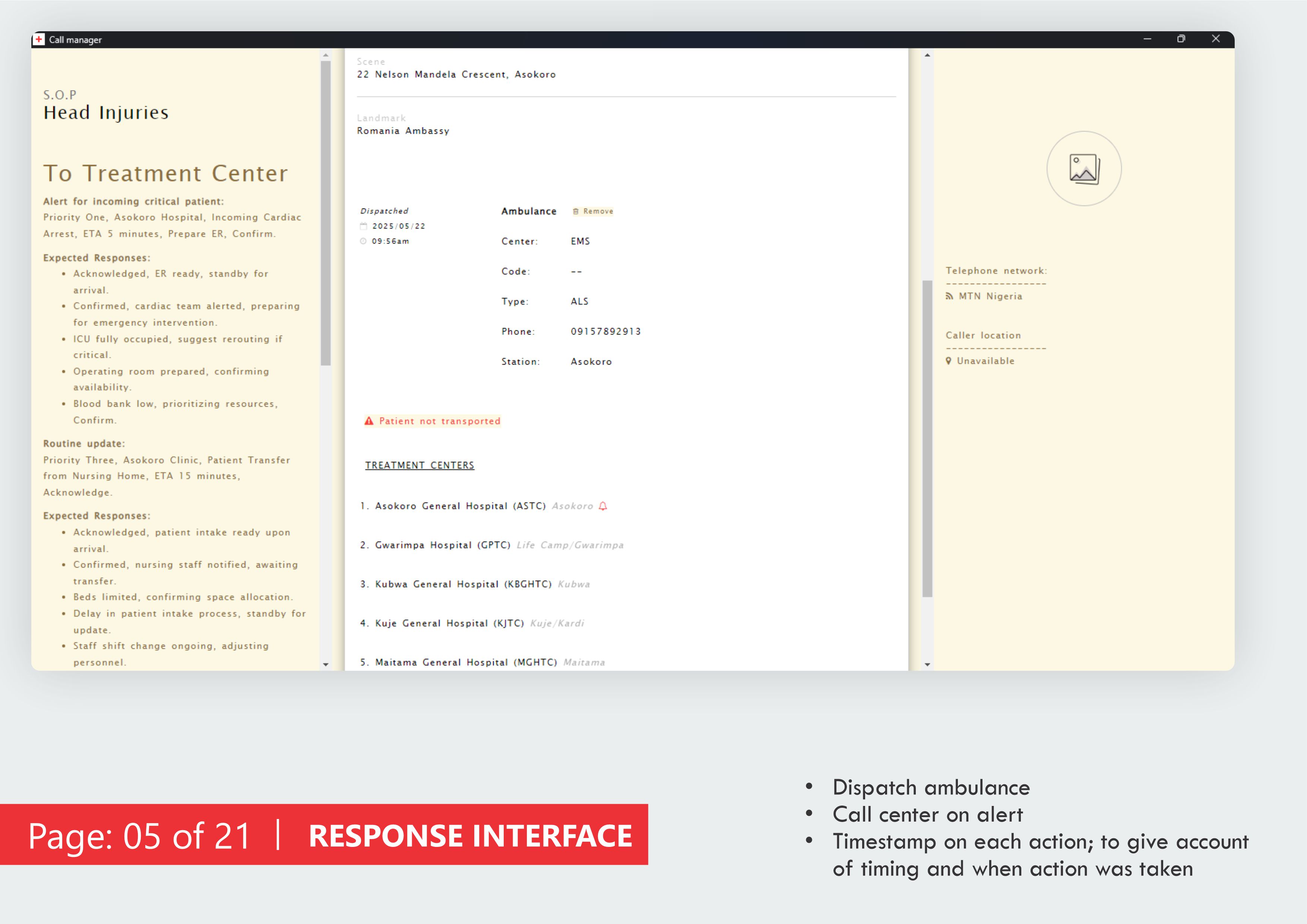Click the calendar icon beside 2025/05/22
Screen dimensions: 1307x924
click(363, 226)
